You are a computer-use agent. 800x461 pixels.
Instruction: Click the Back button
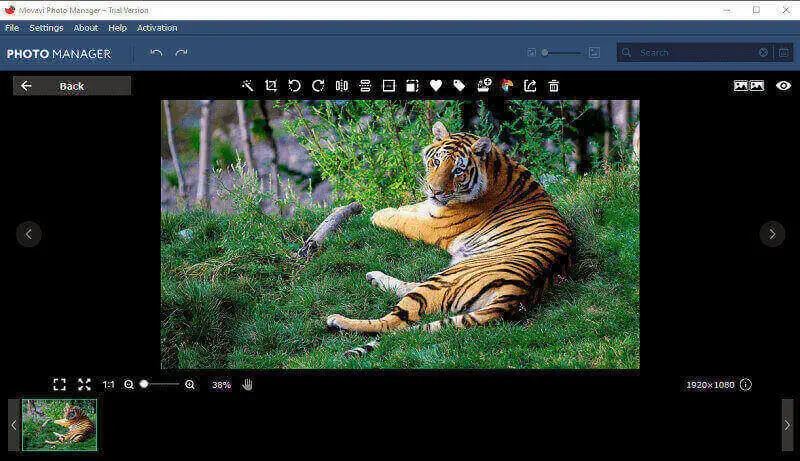[71, 86]
